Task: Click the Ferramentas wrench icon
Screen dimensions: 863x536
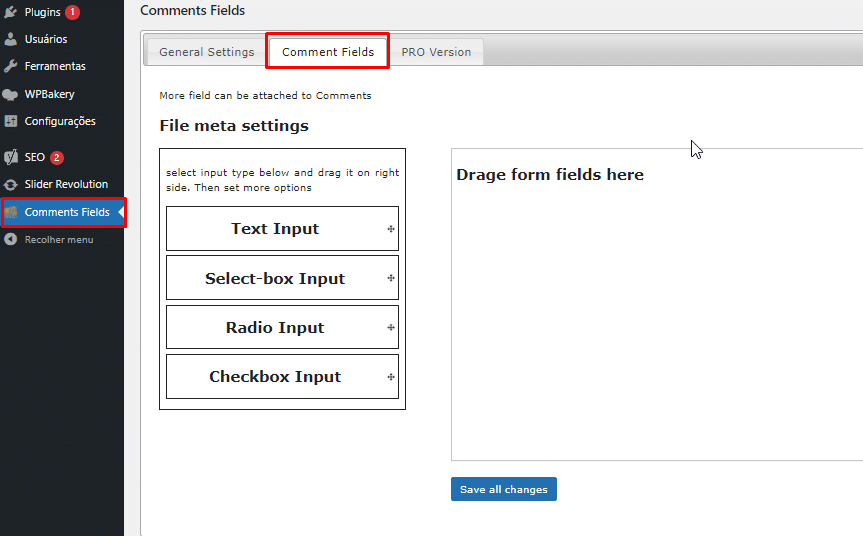Action: [x=10, y=66]
